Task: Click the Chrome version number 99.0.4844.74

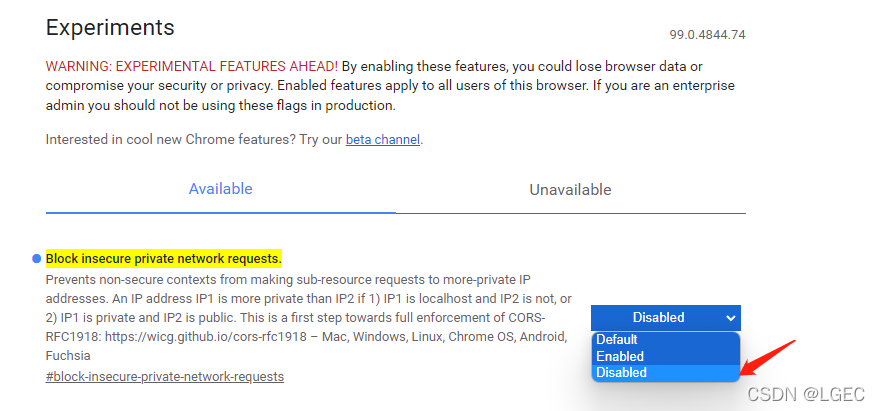Action: tap(707, 35)
